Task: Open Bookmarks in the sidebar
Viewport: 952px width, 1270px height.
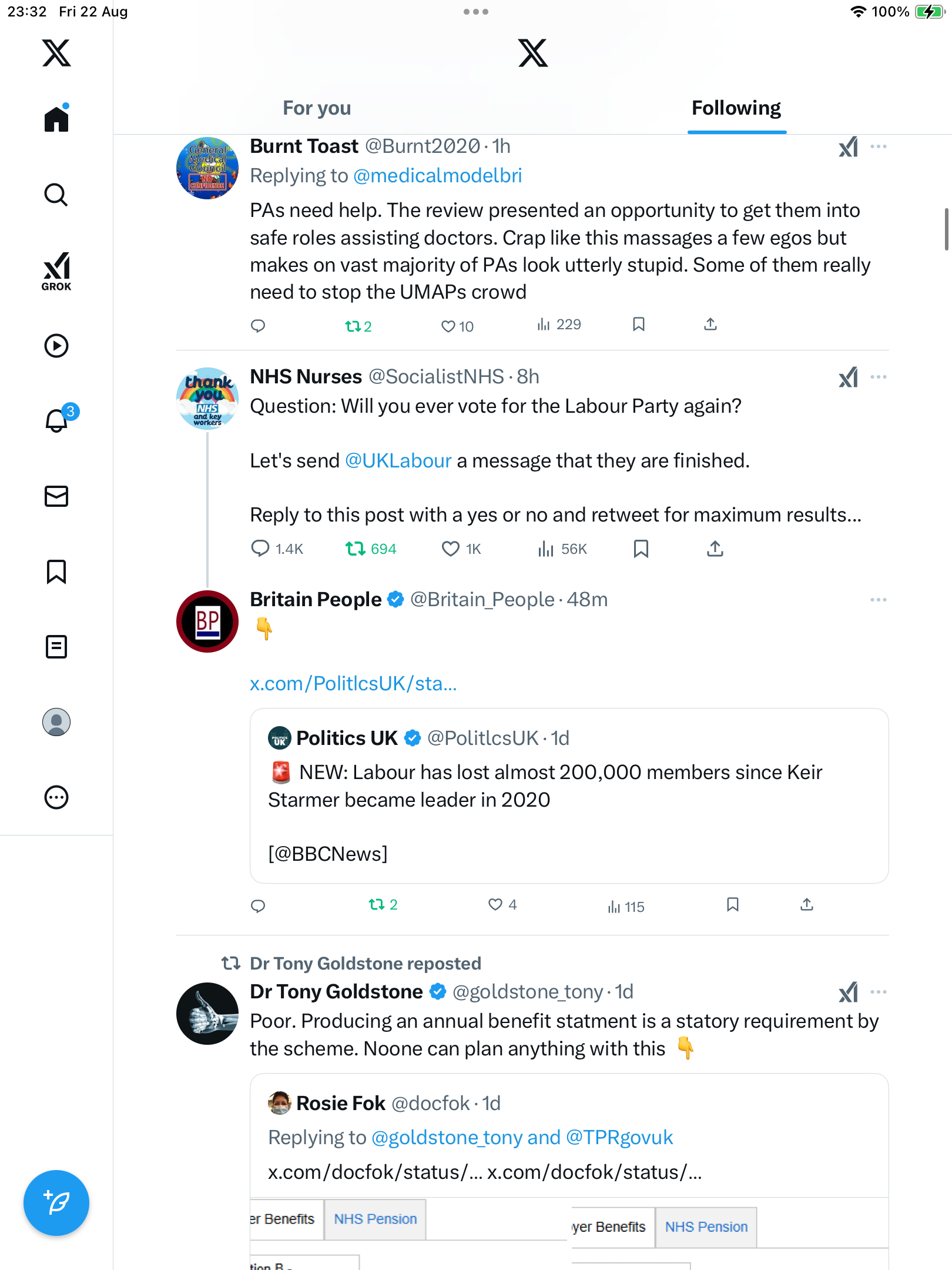Action: 56,571
